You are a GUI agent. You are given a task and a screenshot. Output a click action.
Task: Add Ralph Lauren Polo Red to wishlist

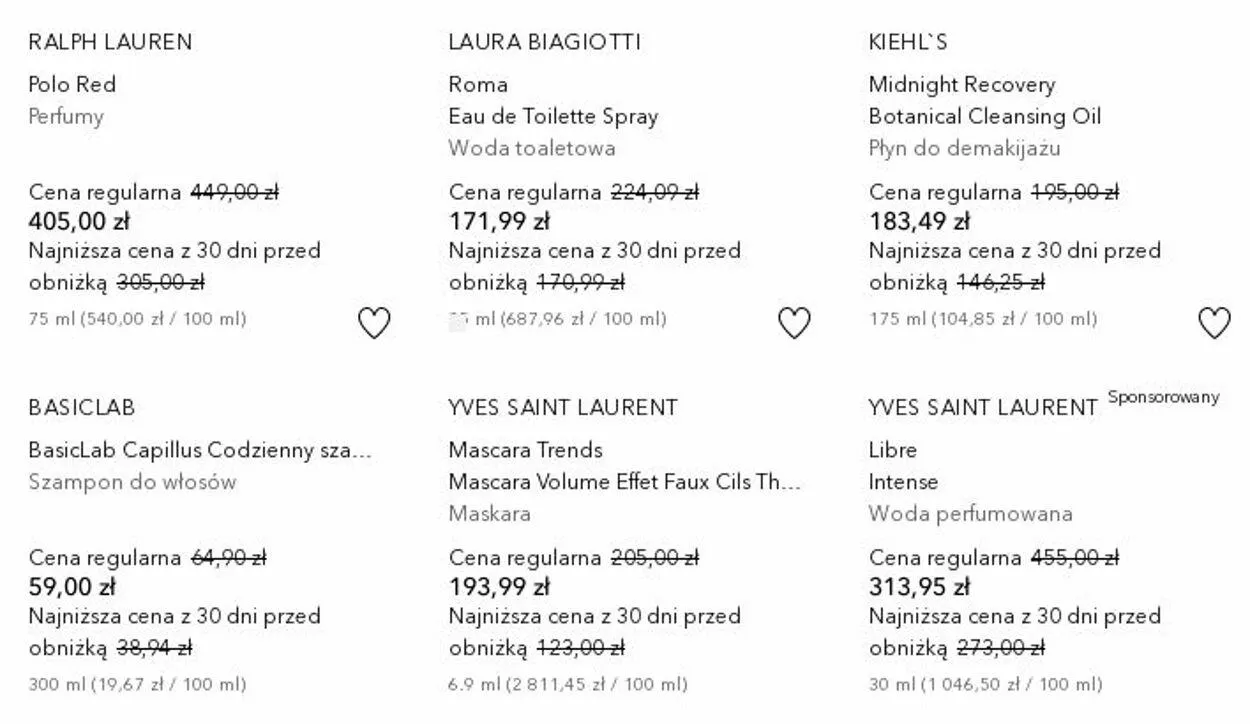pyautogui.click(x=374, y=323)
